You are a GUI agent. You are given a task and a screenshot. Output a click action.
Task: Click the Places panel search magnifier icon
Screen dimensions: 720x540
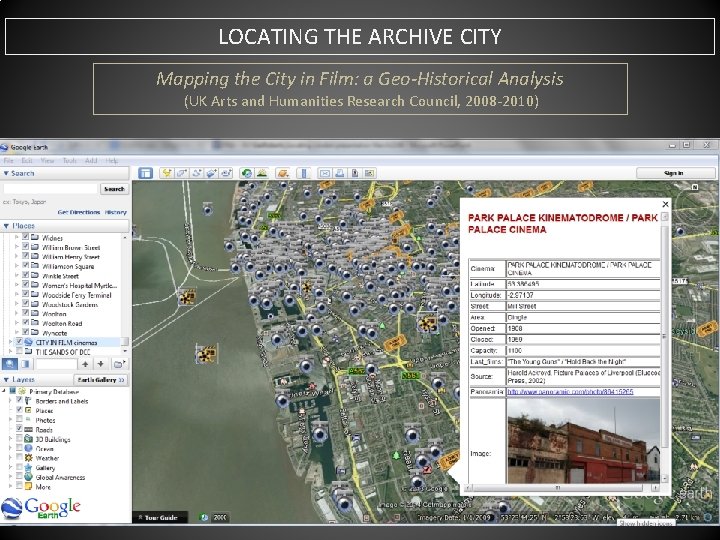10,364
